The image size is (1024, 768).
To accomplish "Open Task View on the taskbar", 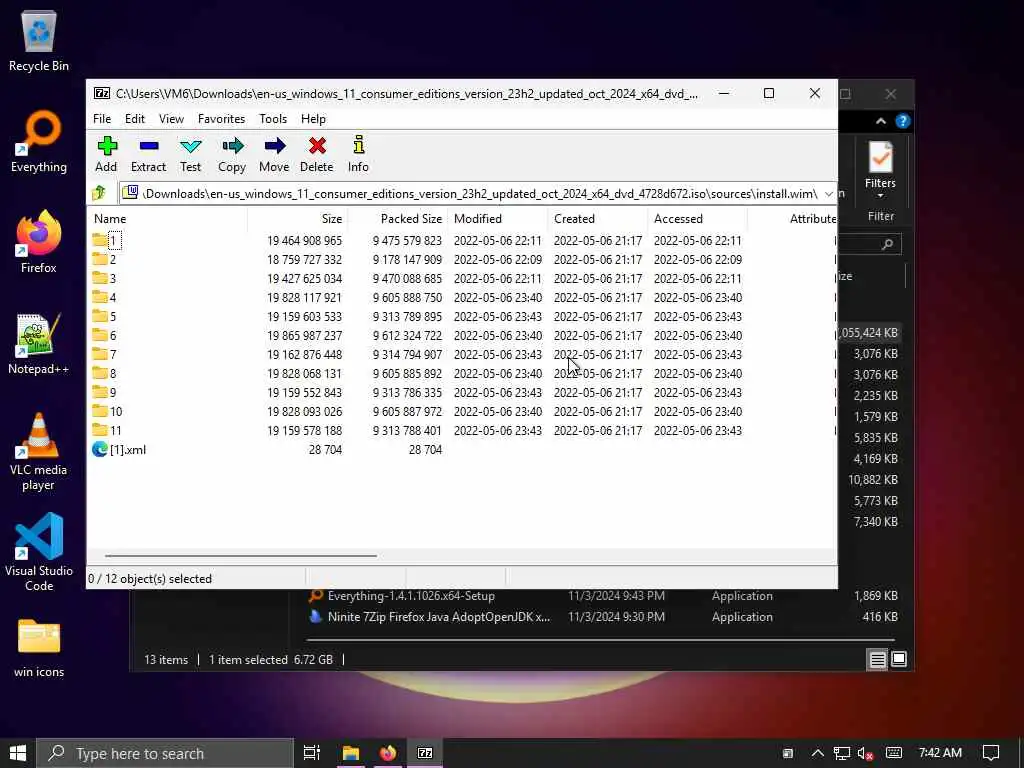I will click(312, 753).
